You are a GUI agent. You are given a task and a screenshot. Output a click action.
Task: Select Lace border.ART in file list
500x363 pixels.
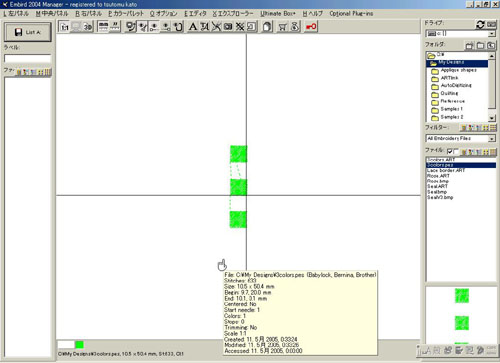(446, 170)
